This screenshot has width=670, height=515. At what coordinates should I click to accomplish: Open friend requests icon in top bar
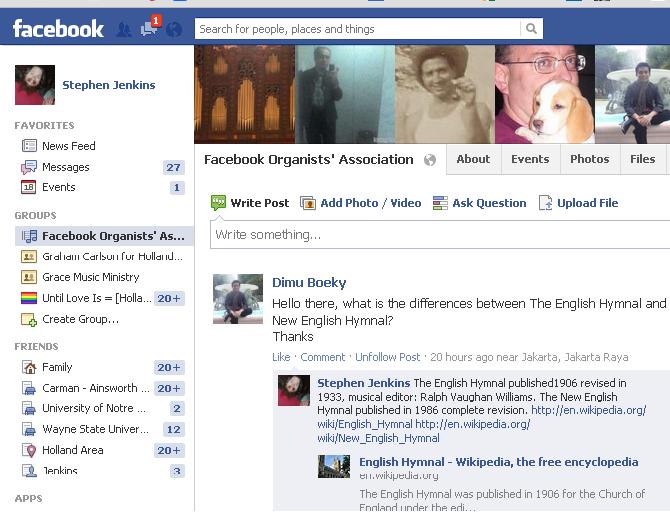(124, 29)
